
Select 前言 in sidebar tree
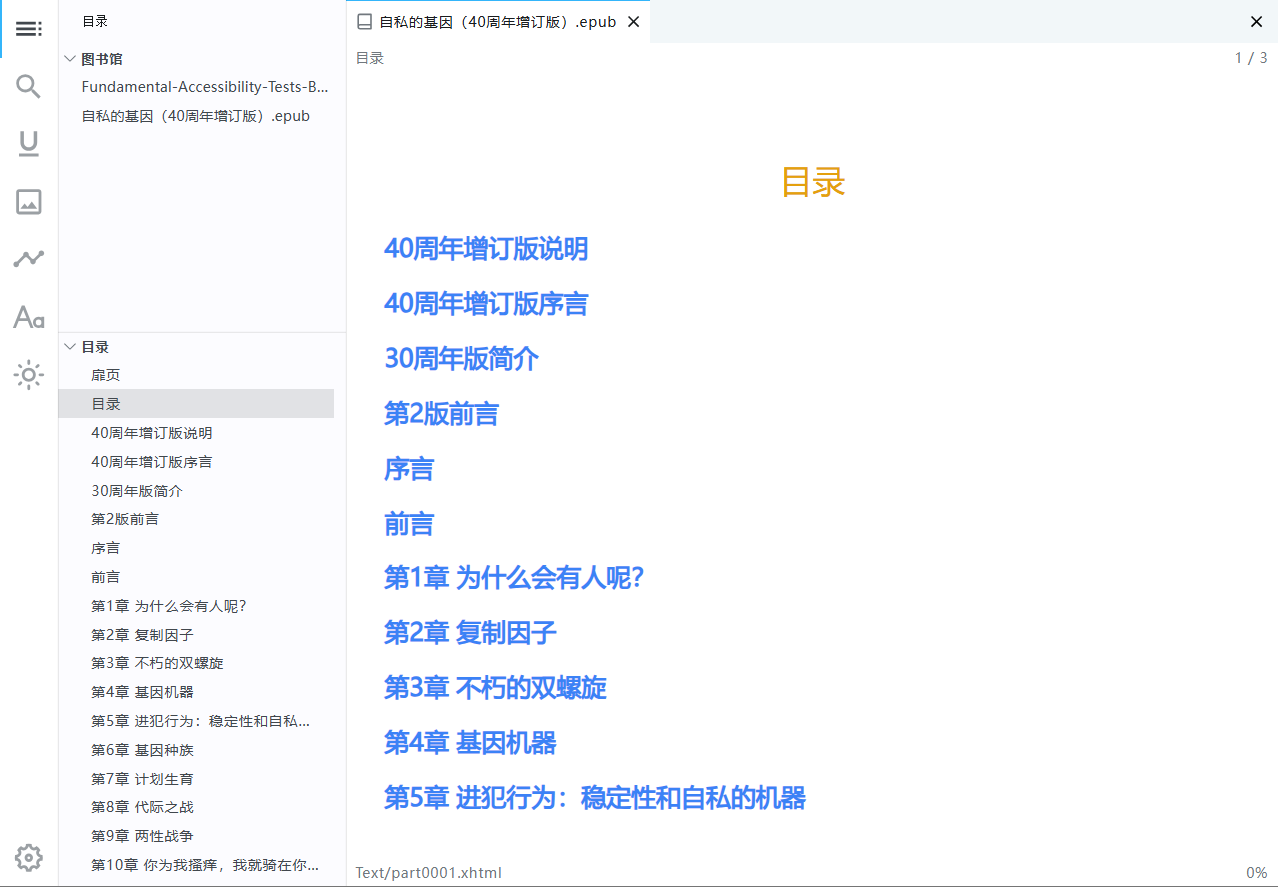click(196, 577)
